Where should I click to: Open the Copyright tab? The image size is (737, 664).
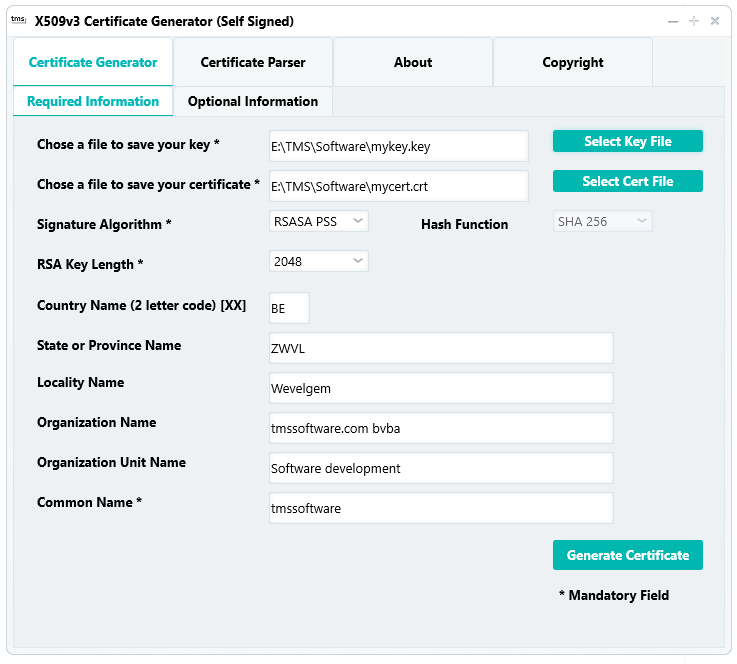[573, 62]
